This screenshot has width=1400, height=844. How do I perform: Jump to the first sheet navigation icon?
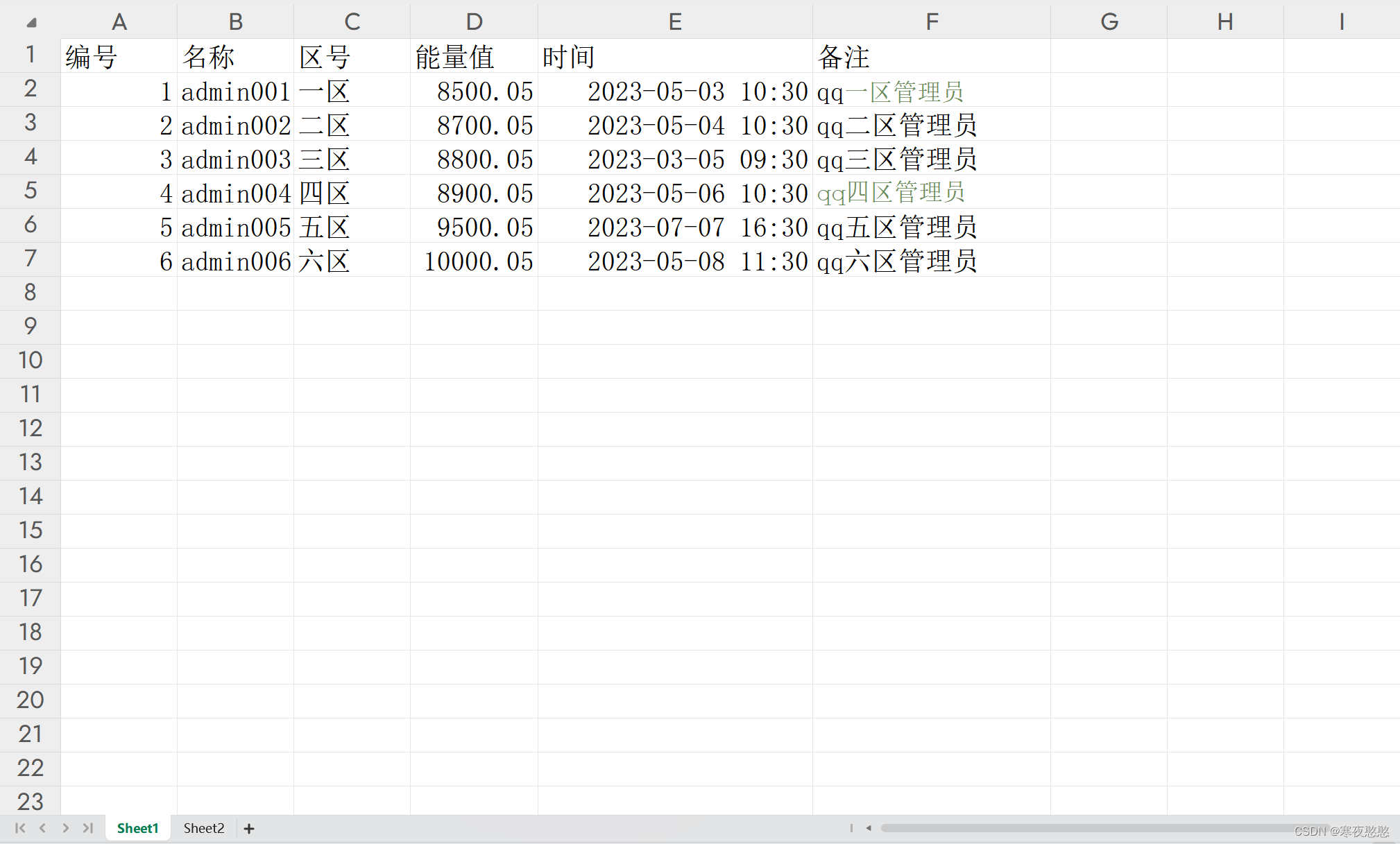[x=19, y=828]
